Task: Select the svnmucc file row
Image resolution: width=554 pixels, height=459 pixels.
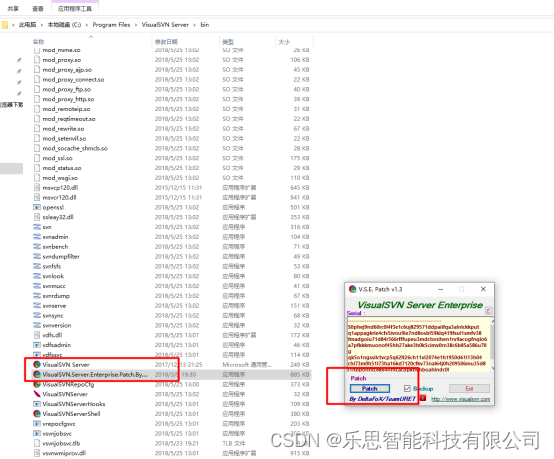Action: click(x=171, y=286)
